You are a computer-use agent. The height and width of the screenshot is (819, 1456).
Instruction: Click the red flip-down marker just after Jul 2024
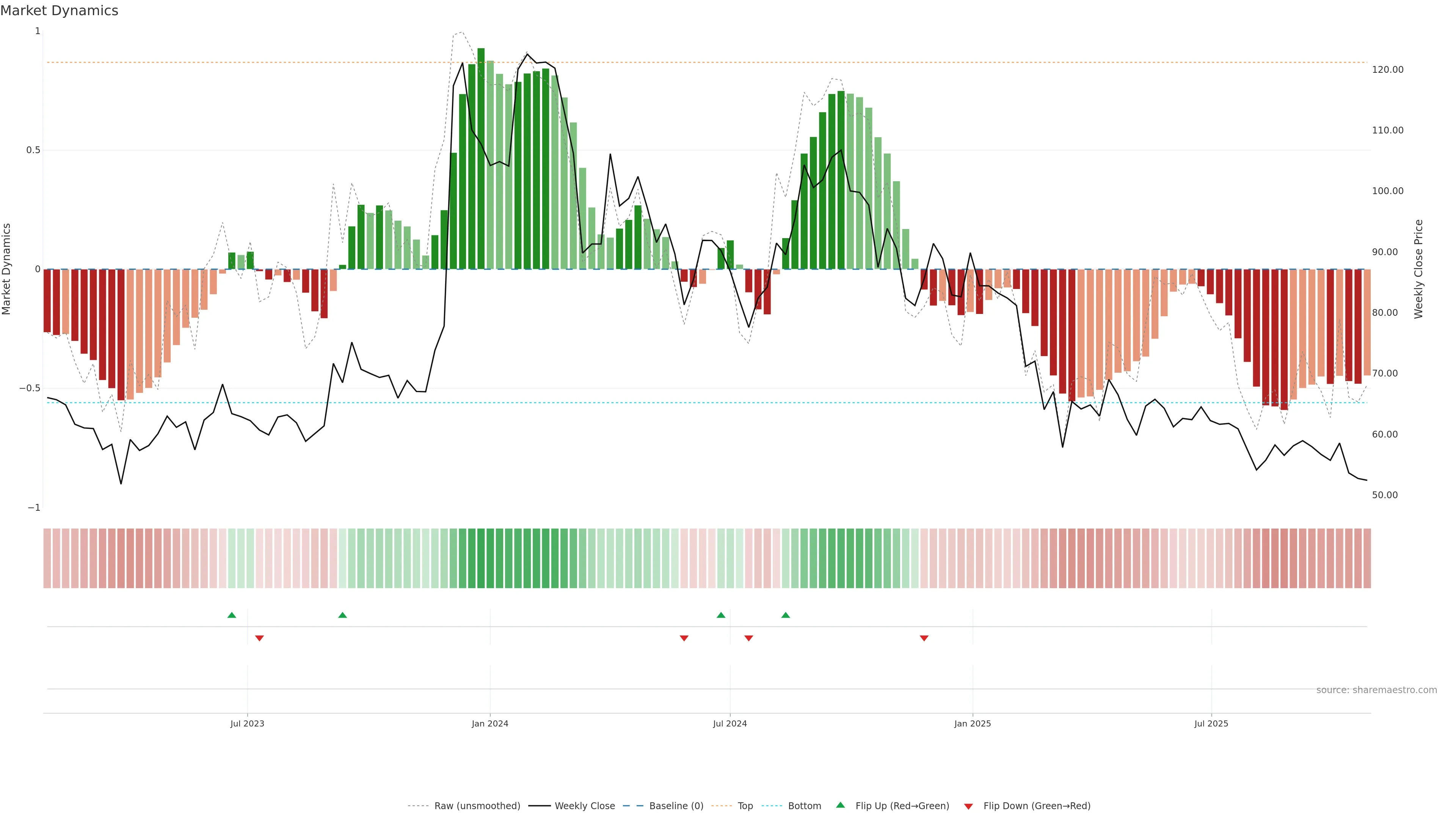(x=748, y=638)
